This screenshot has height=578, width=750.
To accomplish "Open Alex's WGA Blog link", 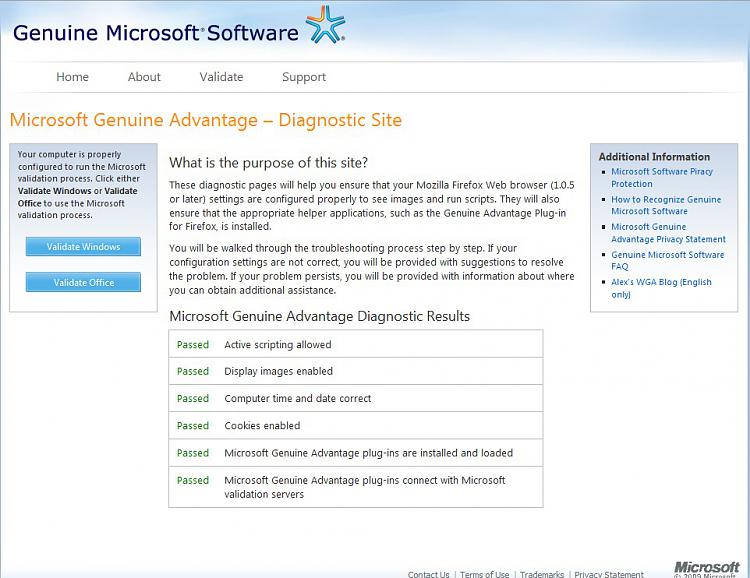I will tap(661, 288).
